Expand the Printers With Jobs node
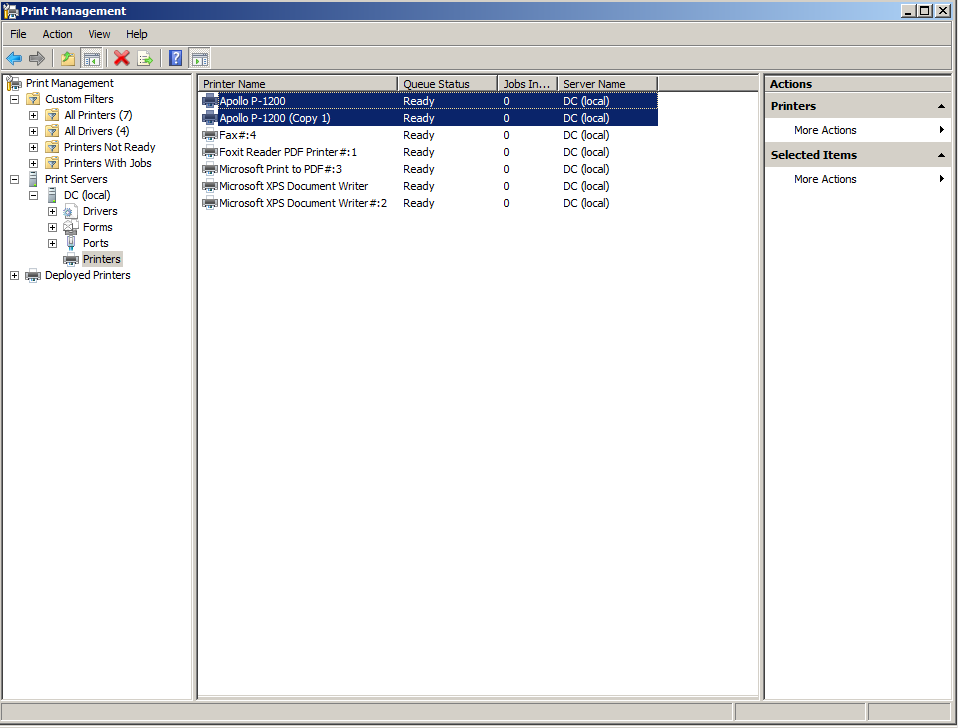958x728 pixels. [x=34, y=164]
